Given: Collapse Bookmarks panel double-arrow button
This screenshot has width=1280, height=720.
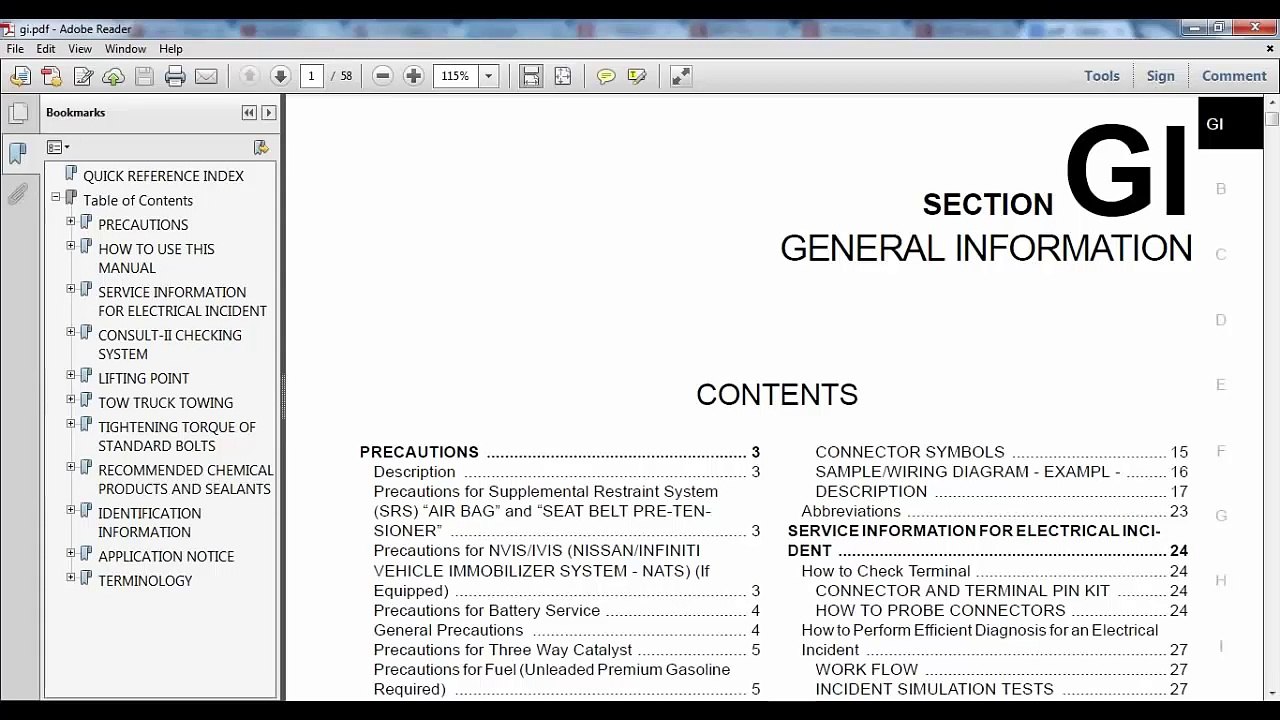Looking at the screenshot, I should click(249, 113).
